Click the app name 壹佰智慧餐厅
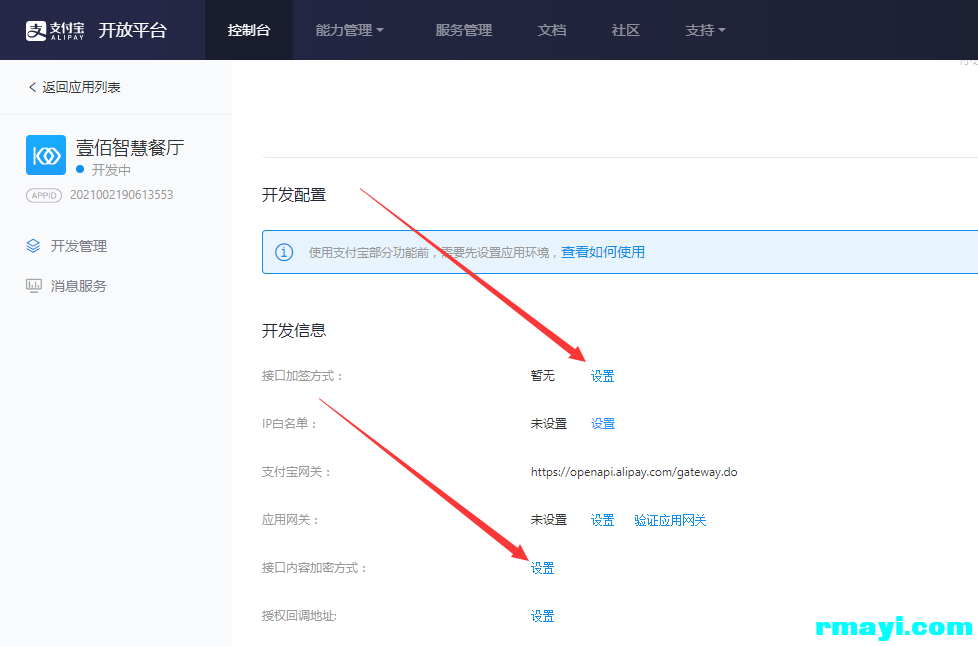The width and height of the screenshot is (978, 646). pos(130,148)
